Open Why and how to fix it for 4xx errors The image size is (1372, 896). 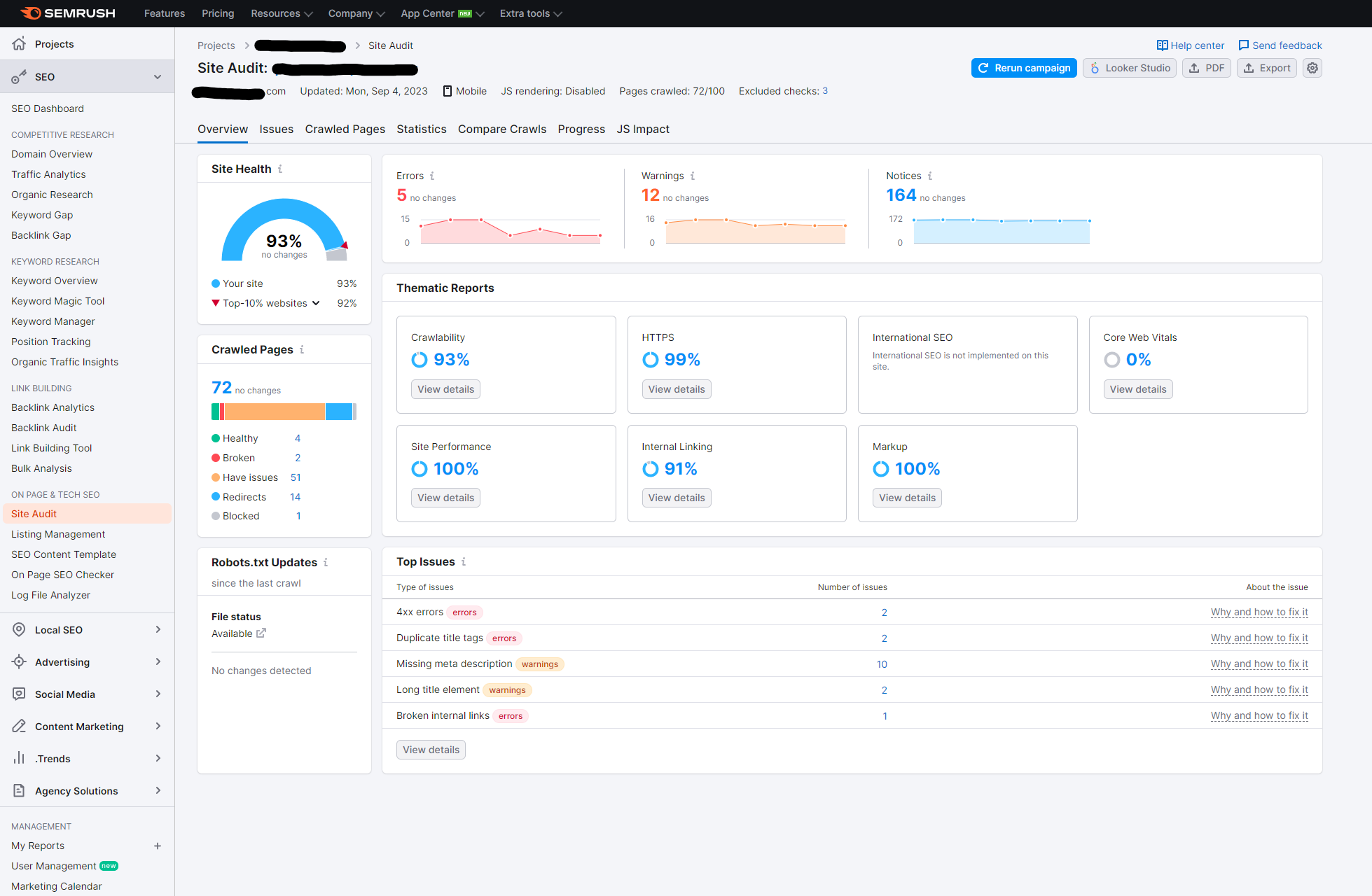coord(1259,612)
